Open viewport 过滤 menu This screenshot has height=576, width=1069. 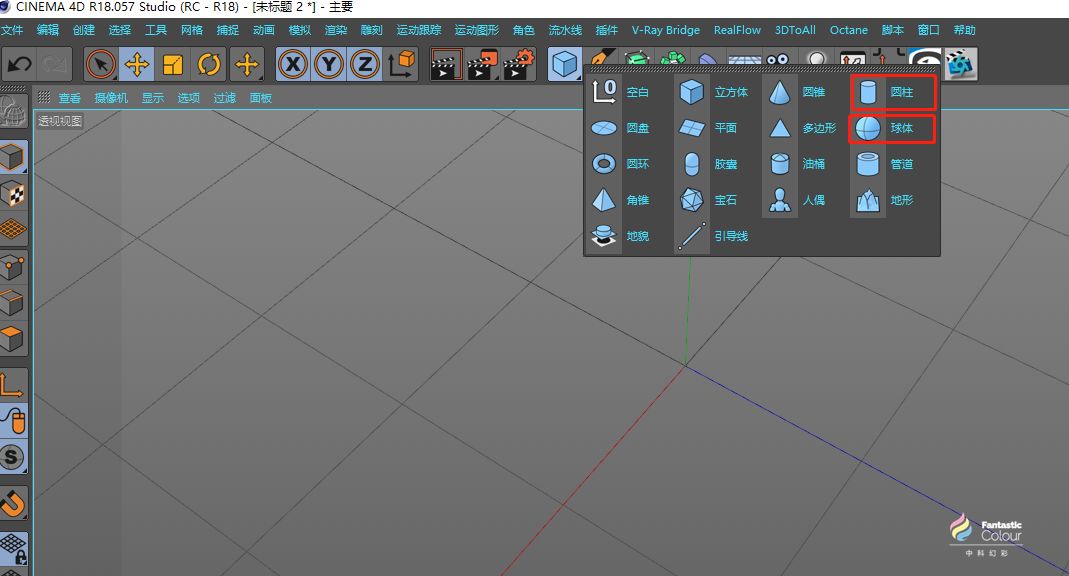tap(224, 98)
